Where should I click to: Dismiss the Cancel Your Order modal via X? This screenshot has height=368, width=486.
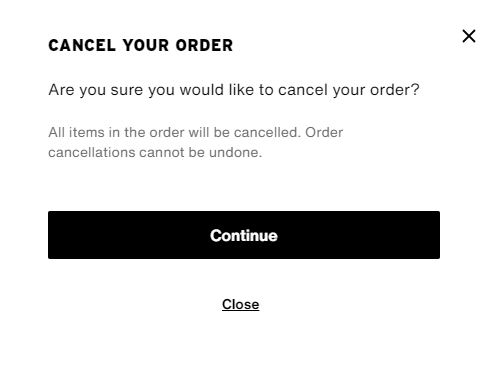[x=469, y=36]
